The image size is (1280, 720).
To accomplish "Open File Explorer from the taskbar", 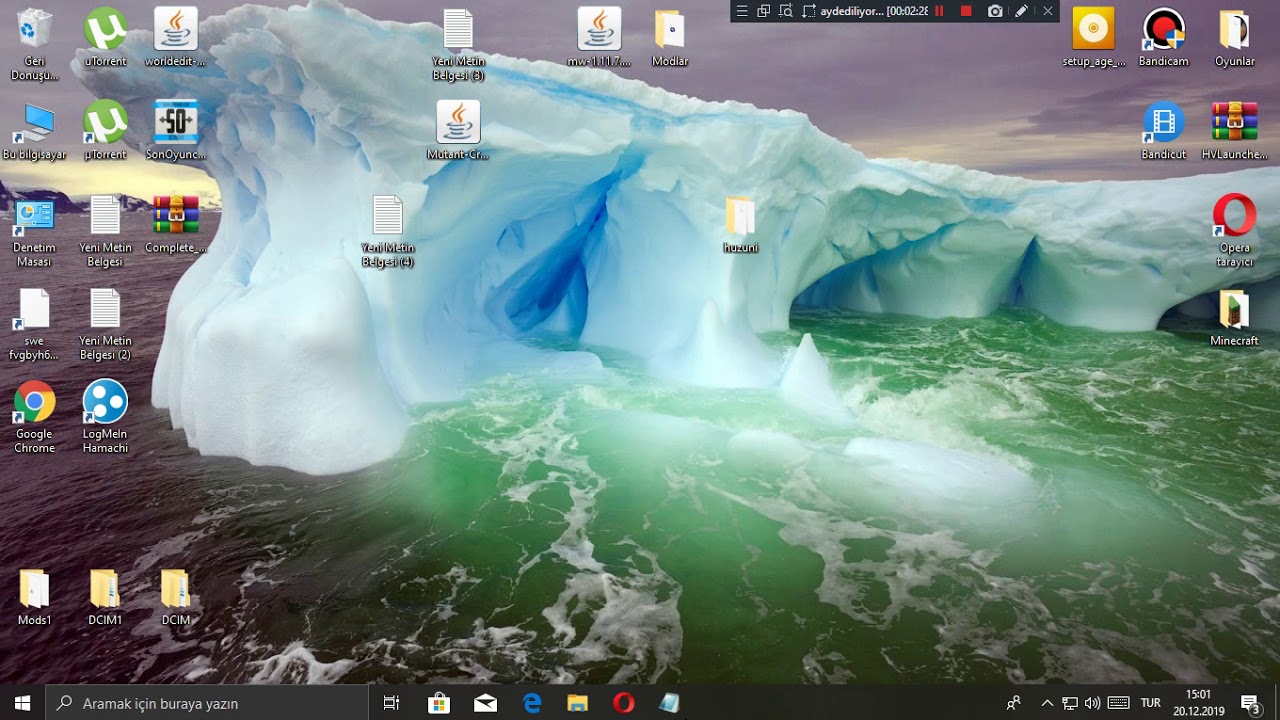I will pos(578,703).
